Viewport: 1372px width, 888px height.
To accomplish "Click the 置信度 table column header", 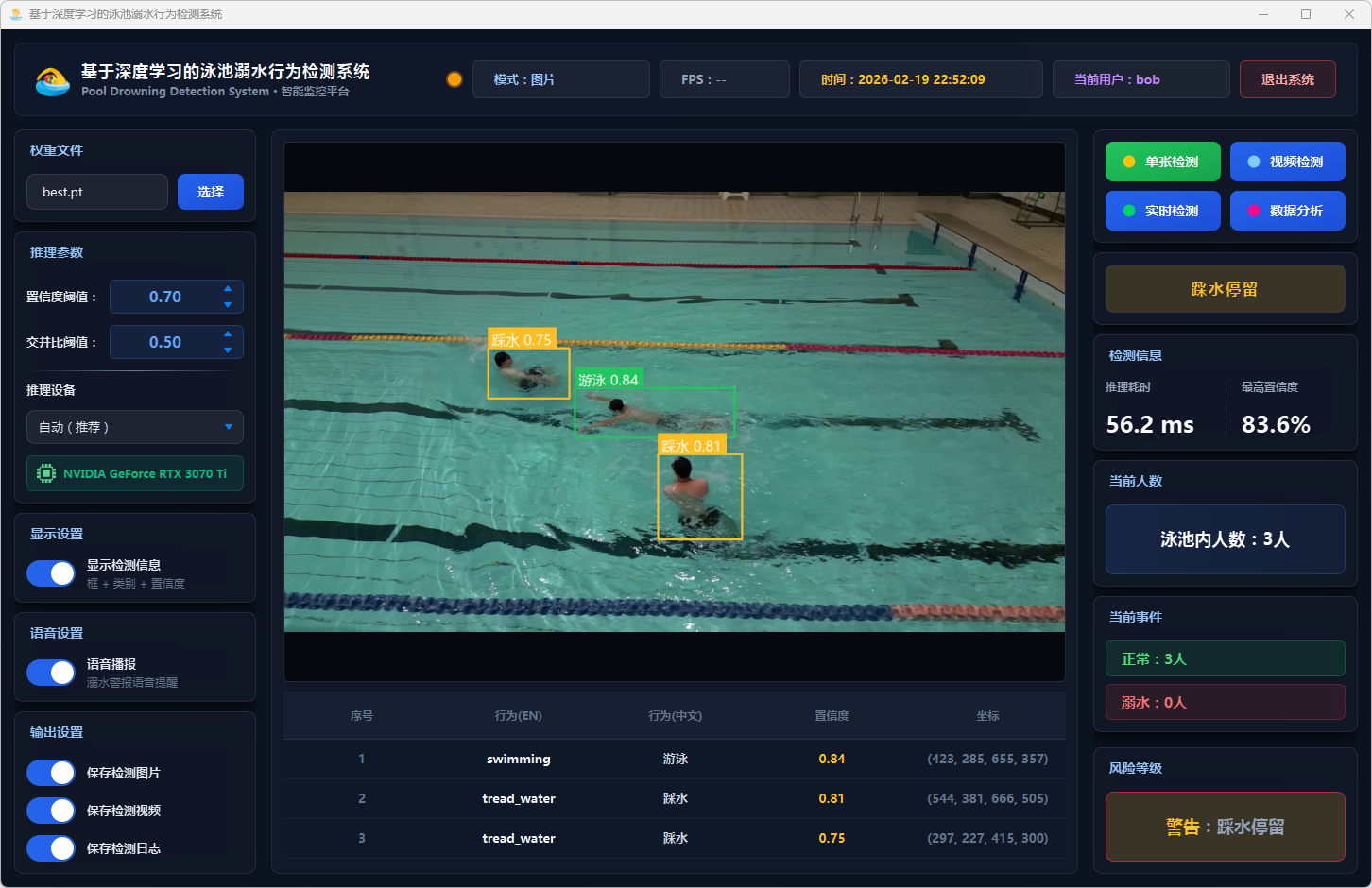I will point(832,716).
